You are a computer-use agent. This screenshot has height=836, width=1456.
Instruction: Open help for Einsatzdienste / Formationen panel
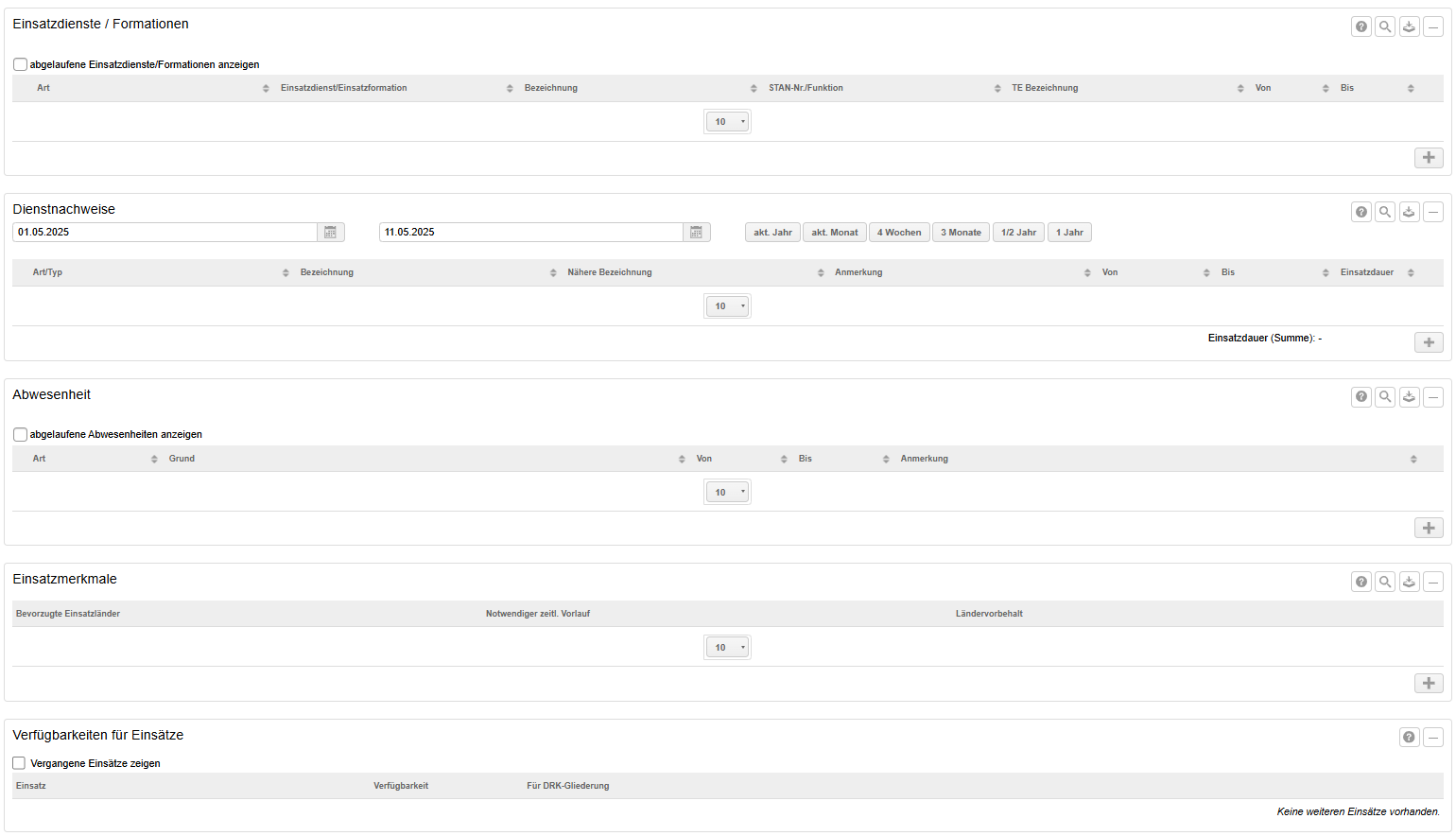click(1361, 26)
